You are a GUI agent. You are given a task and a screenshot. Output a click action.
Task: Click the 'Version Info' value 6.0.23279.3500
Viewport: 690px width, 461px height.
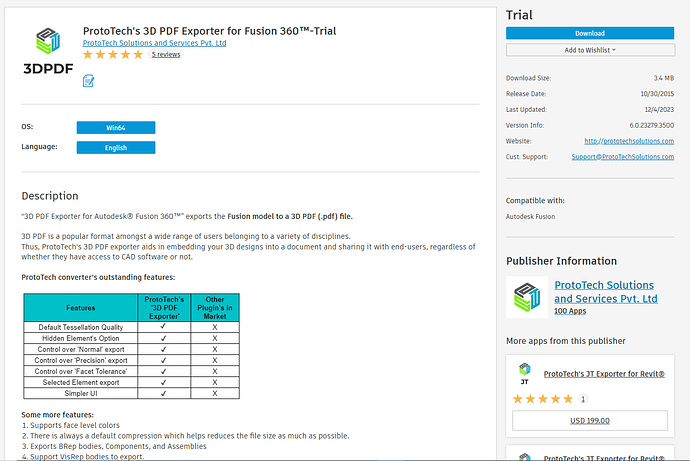pos(651,125)
